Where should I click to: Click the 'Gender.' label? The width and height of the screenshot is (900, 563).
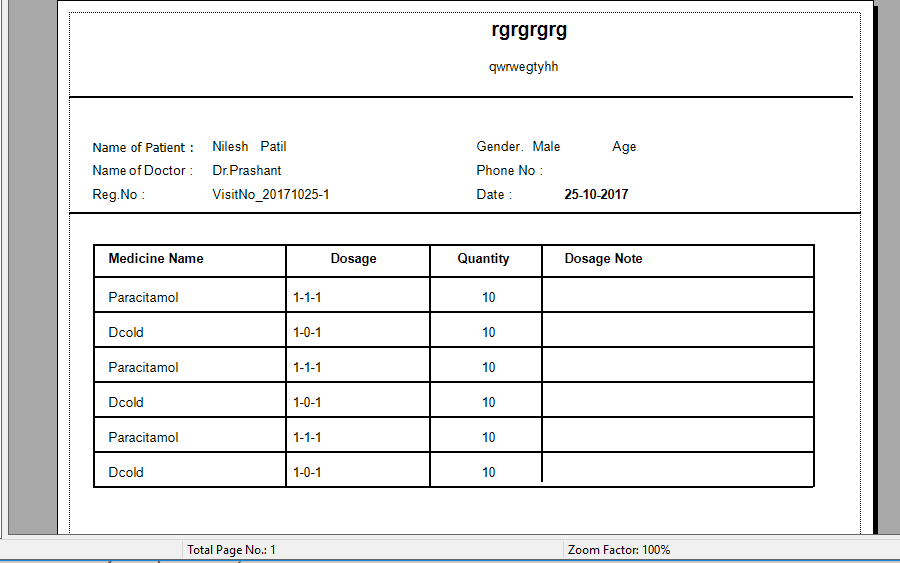pos(499,146)
